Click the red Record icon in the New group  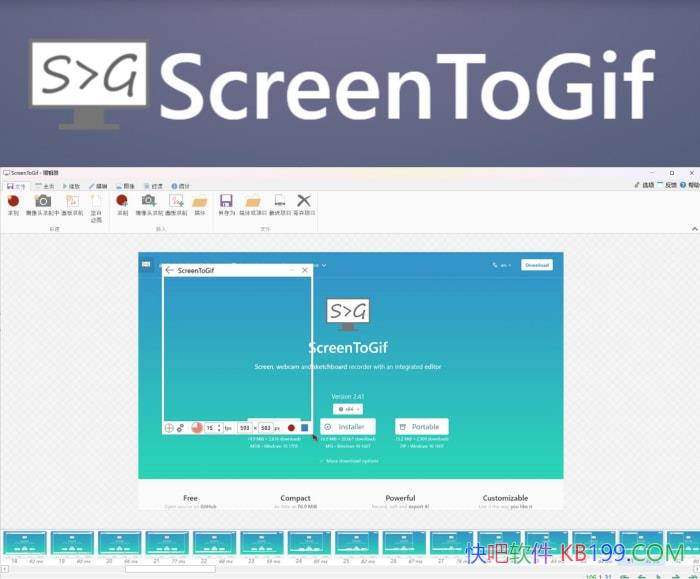[x=13, y=202]
